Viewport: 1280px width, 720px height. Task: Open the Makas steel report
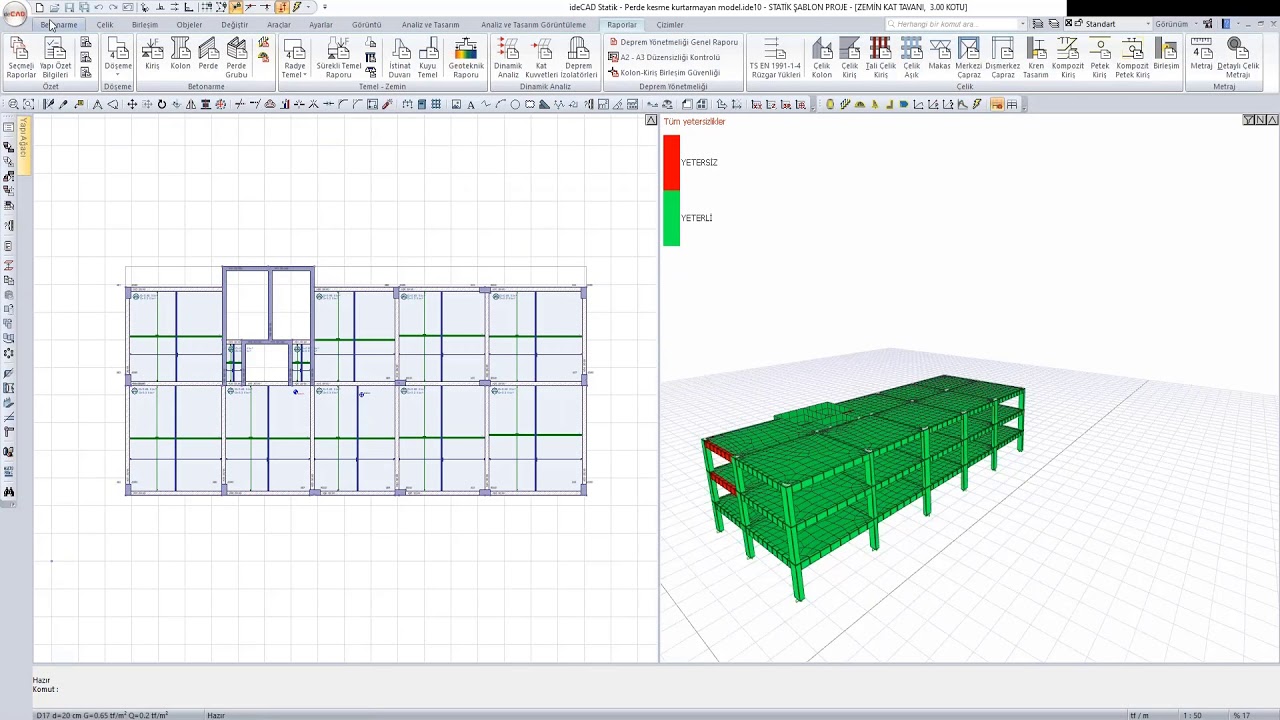(x=939, y=55)
